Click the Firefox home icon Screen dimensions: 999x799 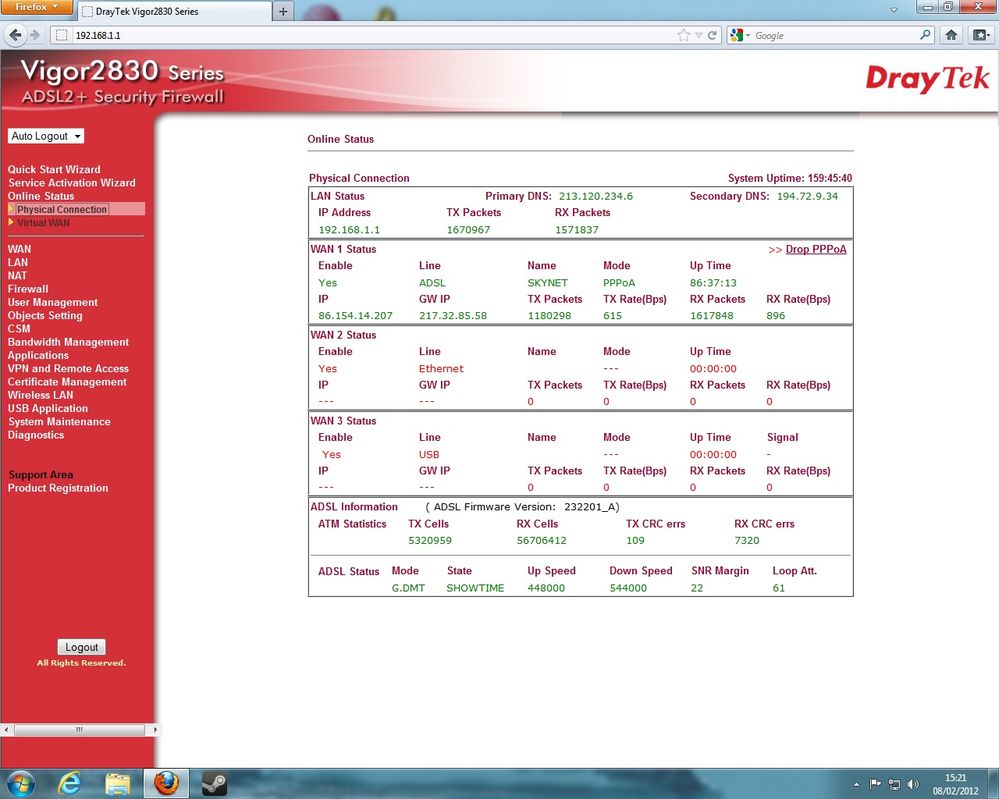[x=951, y=35]
